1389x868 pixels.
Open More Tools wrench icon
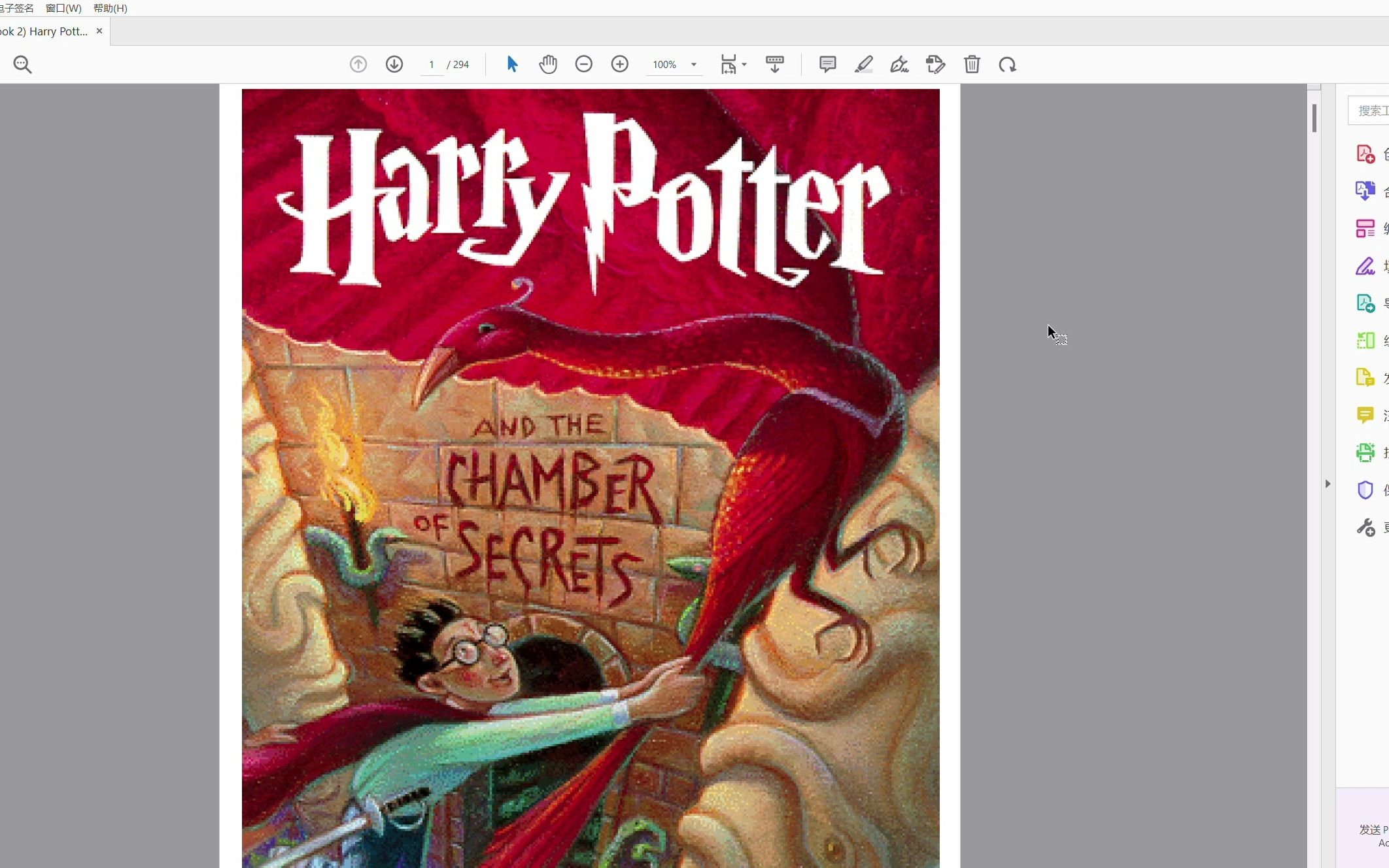(1365, 527)
